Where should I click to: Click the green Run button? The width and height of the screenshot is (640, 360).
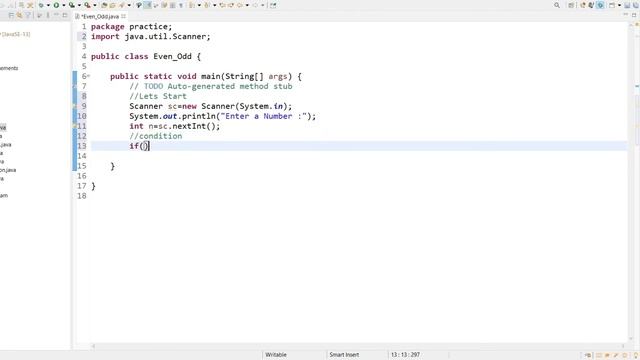pos(56,5)
